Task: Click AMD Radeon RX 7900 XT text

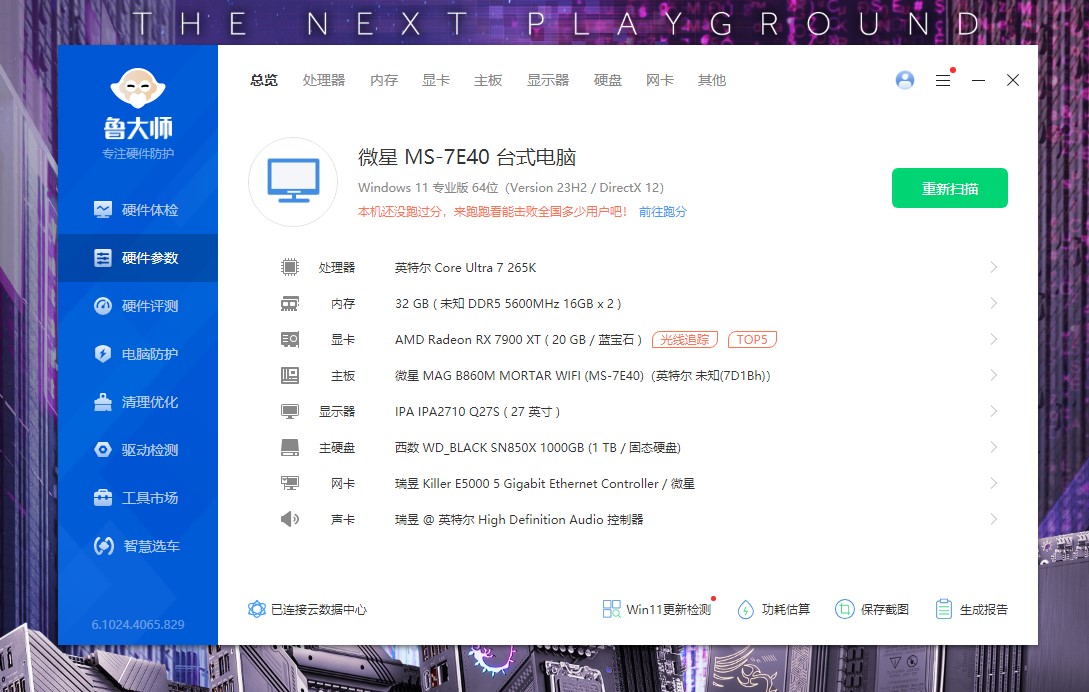Action: coord(518,339)
